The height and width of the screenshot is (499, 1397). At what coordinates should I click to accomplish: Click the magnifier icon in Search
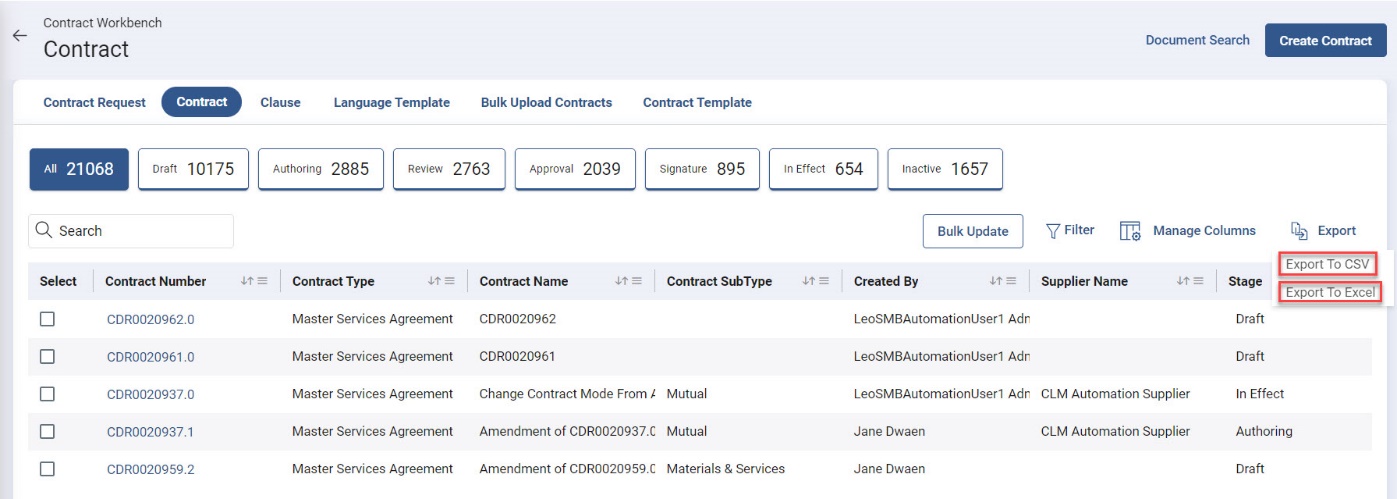coord(44,231)
